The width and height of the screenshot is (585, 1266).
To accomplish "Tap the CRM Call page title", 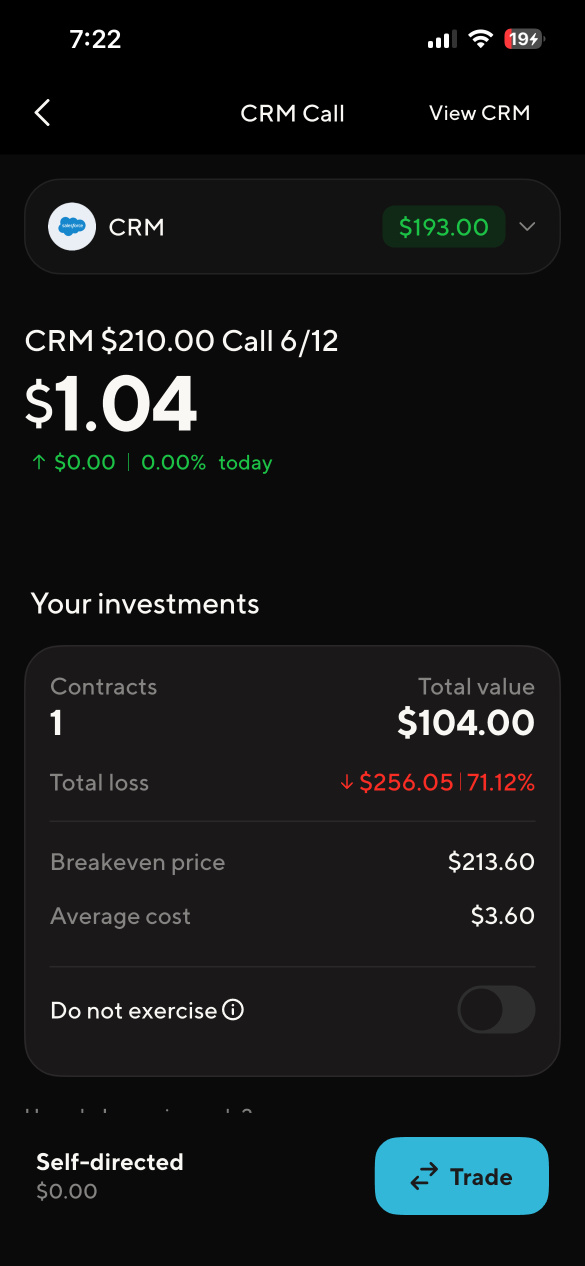I will (292, 113).
